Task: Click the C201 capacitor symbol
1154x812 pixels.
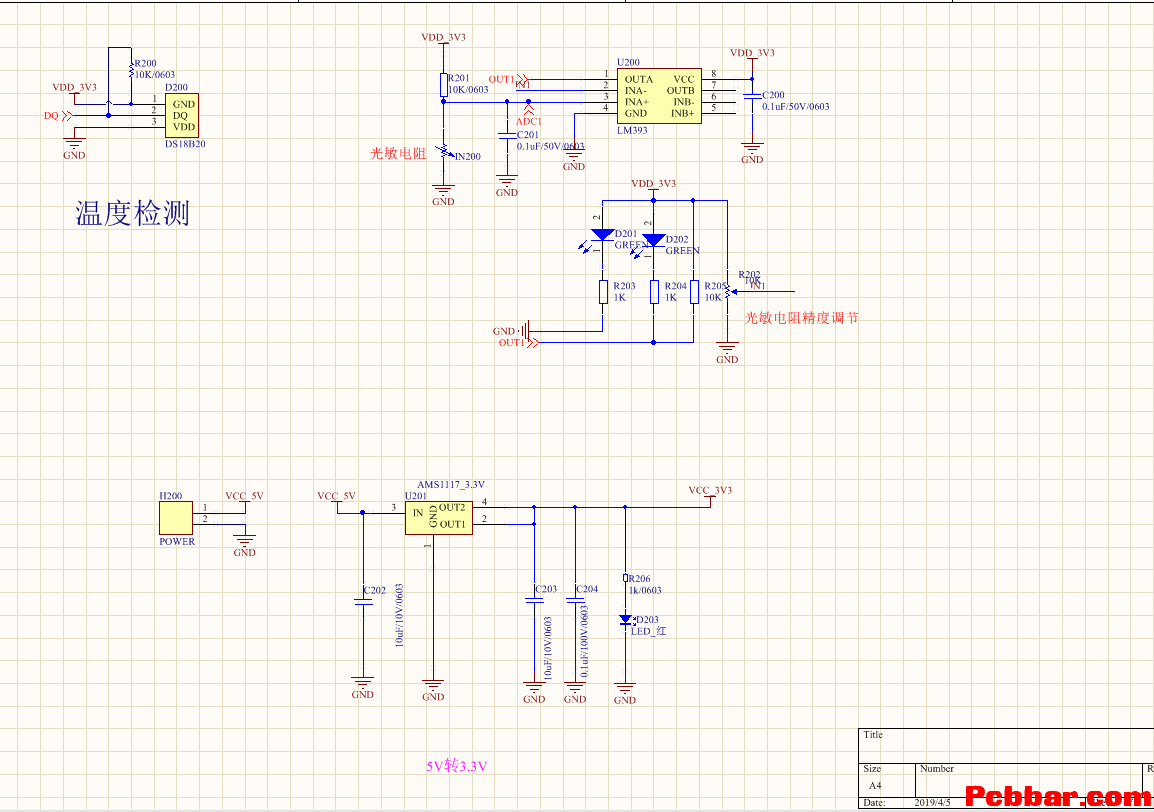Action: (x=506, y=135)
